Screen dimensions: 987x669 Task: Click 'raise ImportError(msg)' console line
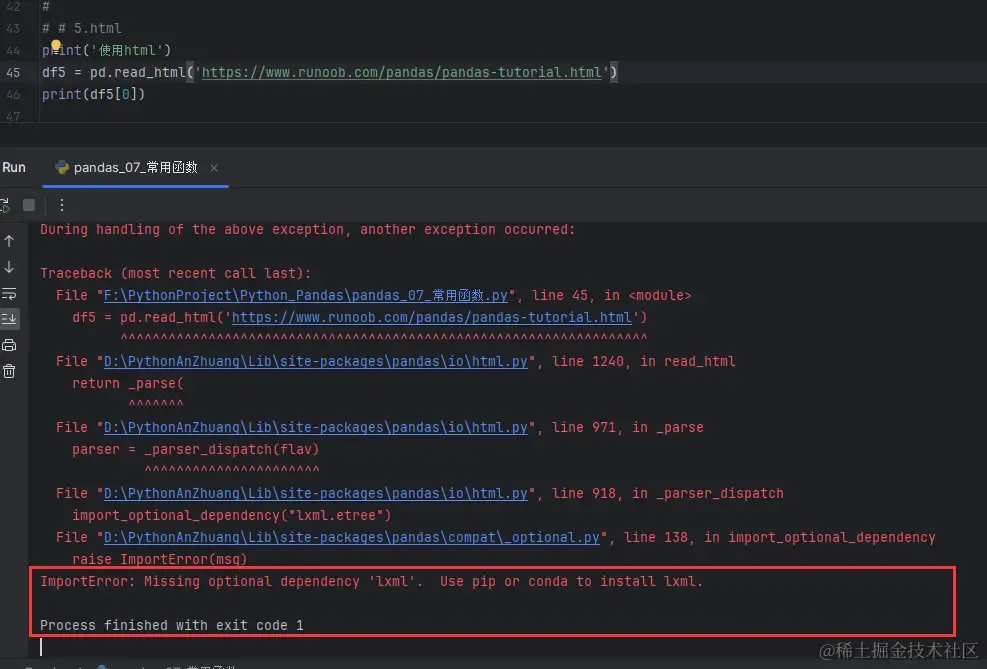(x=159, y=559)
